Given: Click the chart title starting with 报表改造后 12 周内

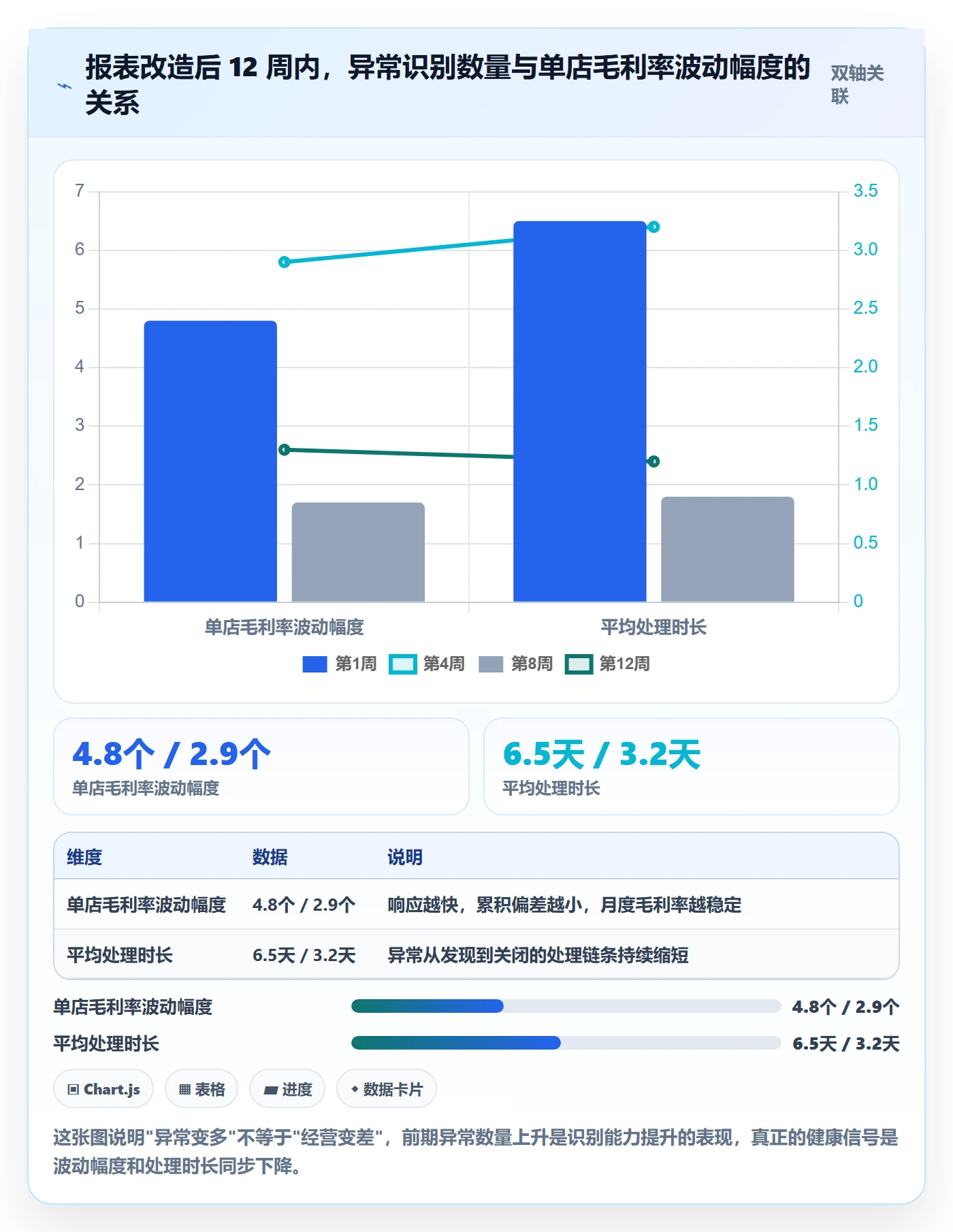Looking at the screenshot, I should point(448,85).
